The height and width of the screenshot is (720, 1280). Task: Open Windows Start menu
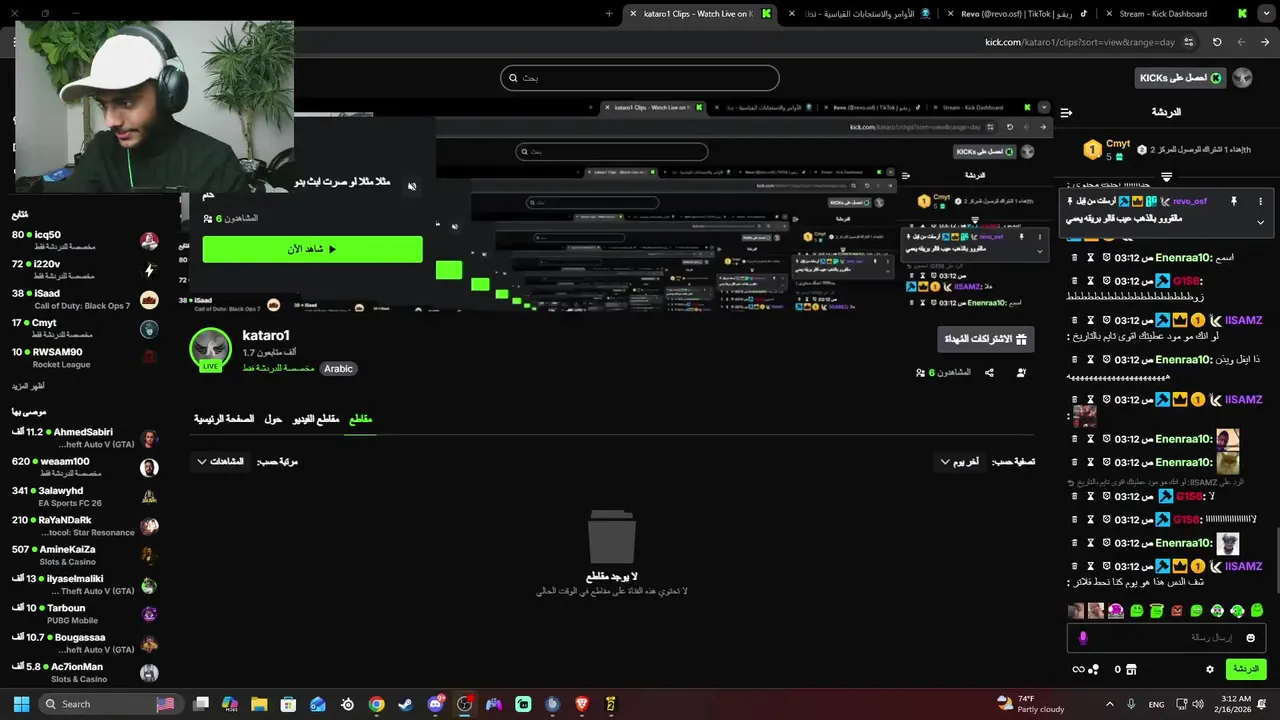[x=21, y=704]
